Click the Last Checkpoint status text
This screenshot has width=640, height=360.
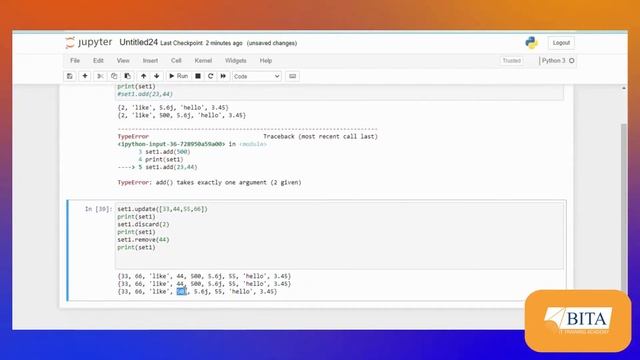point(201,43)
